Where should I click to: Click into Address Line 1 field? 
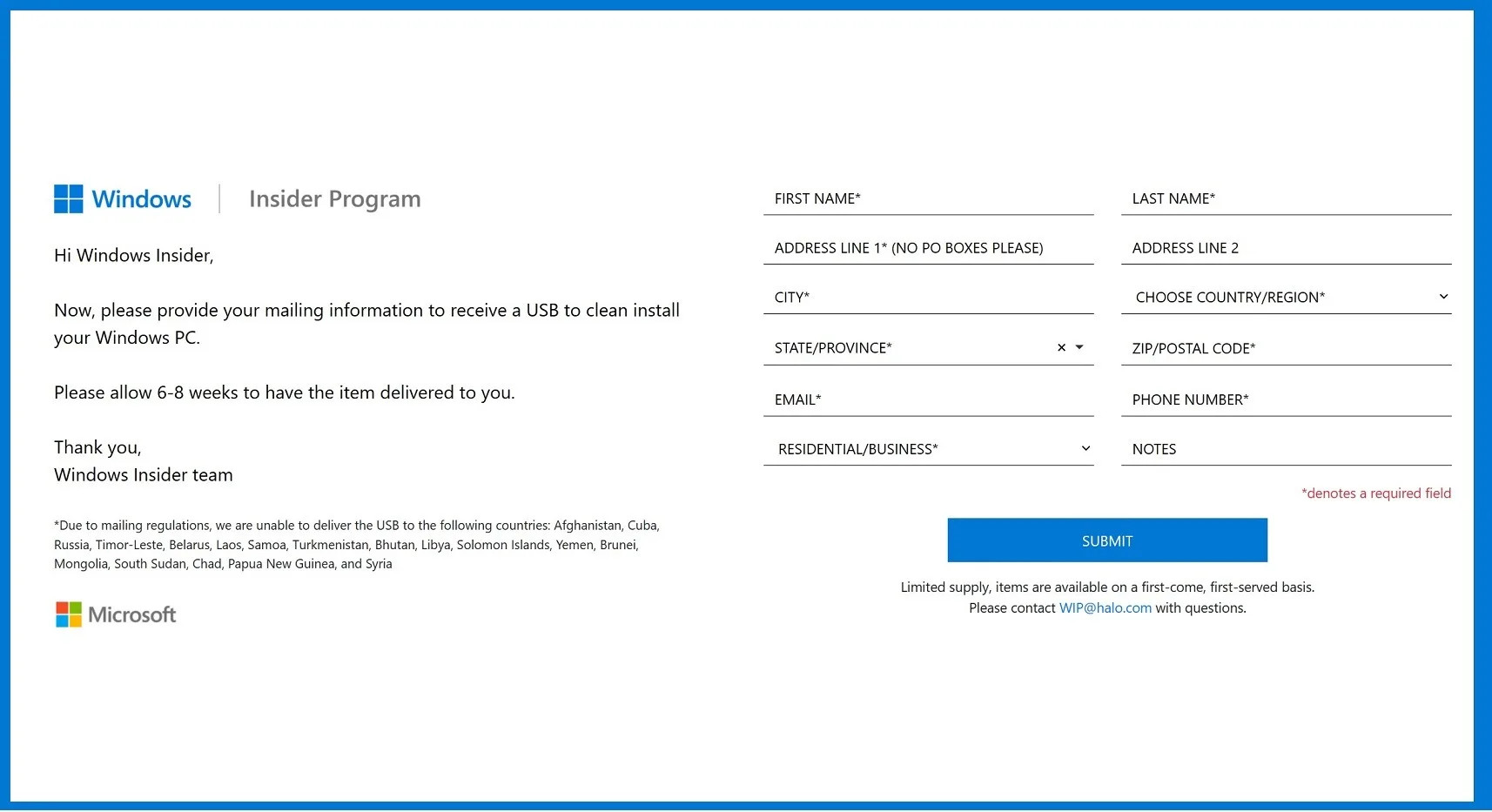pyautogui.click(x=929, y=249)
